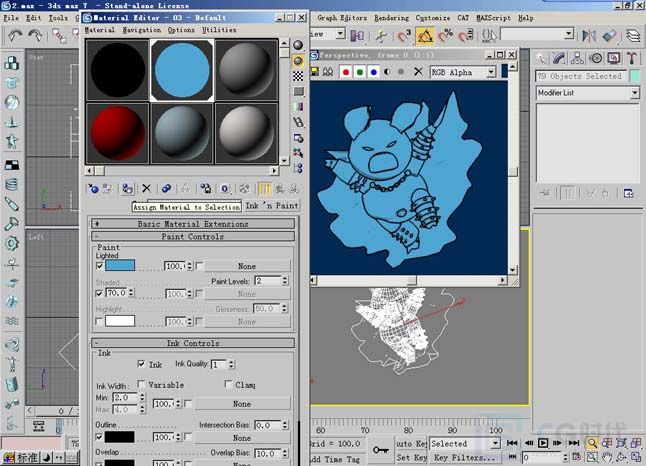
Task: Click Redo arrow in main toolbar
Action: click(35, 36)
